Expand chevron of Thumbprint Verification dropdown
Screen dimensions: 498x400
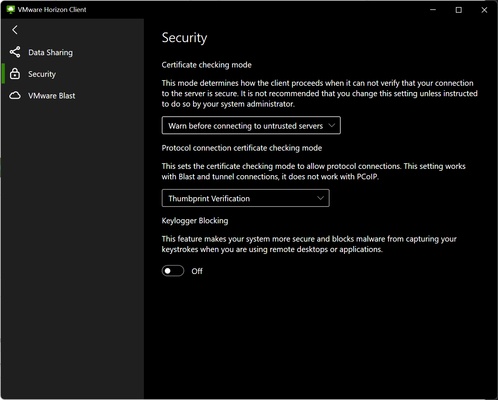point(320,198)
